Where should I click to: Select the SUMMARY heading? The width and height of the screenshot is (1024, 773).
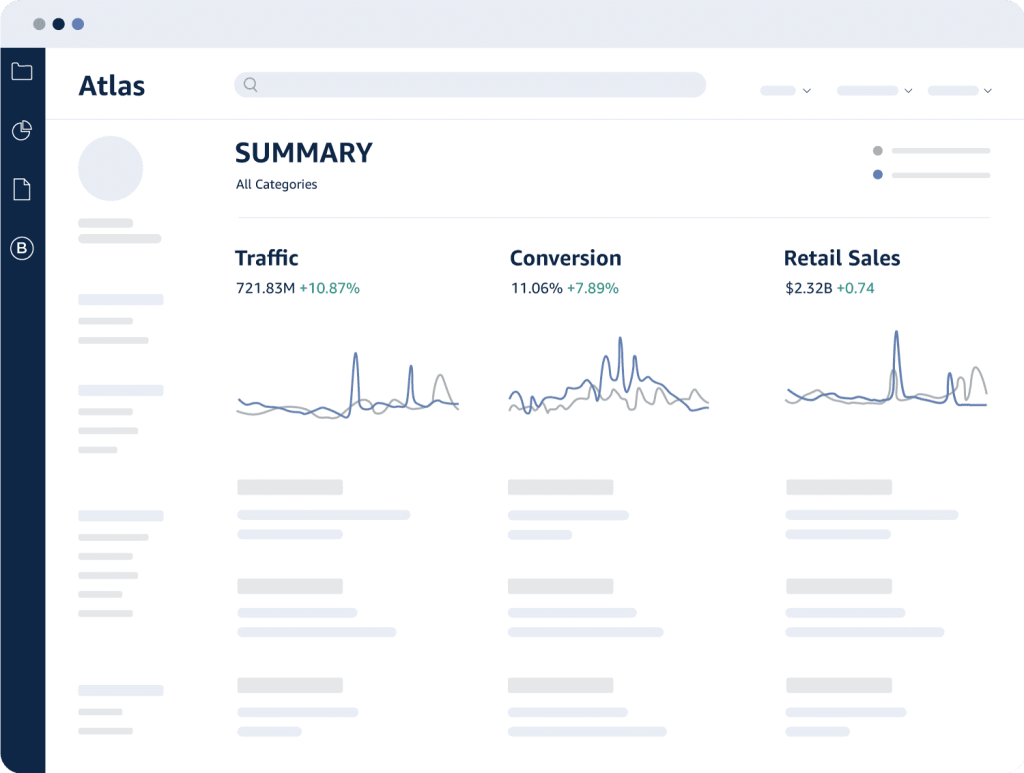304,153
